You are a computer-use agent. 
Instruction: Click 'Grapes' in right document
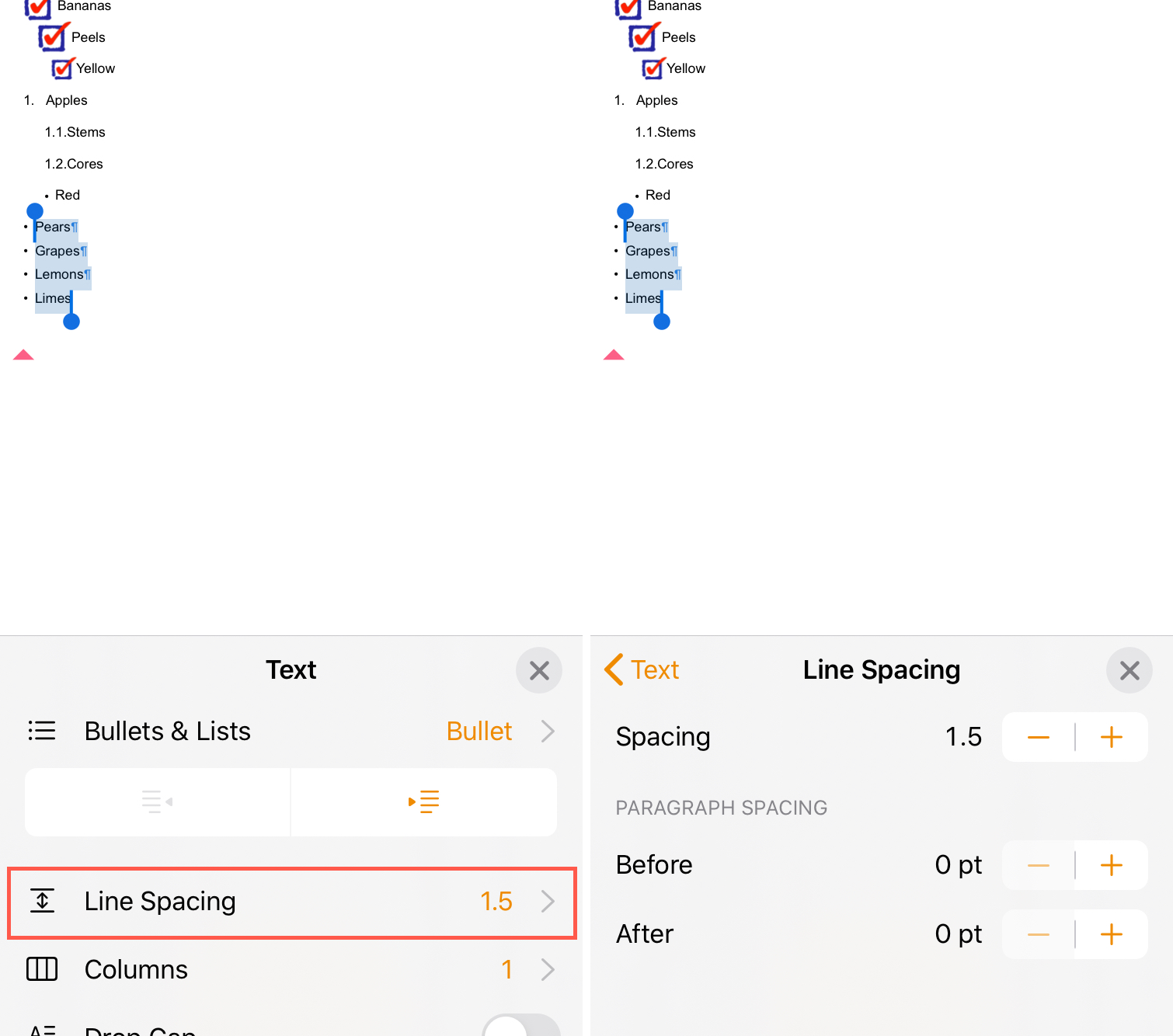point(648,251)
